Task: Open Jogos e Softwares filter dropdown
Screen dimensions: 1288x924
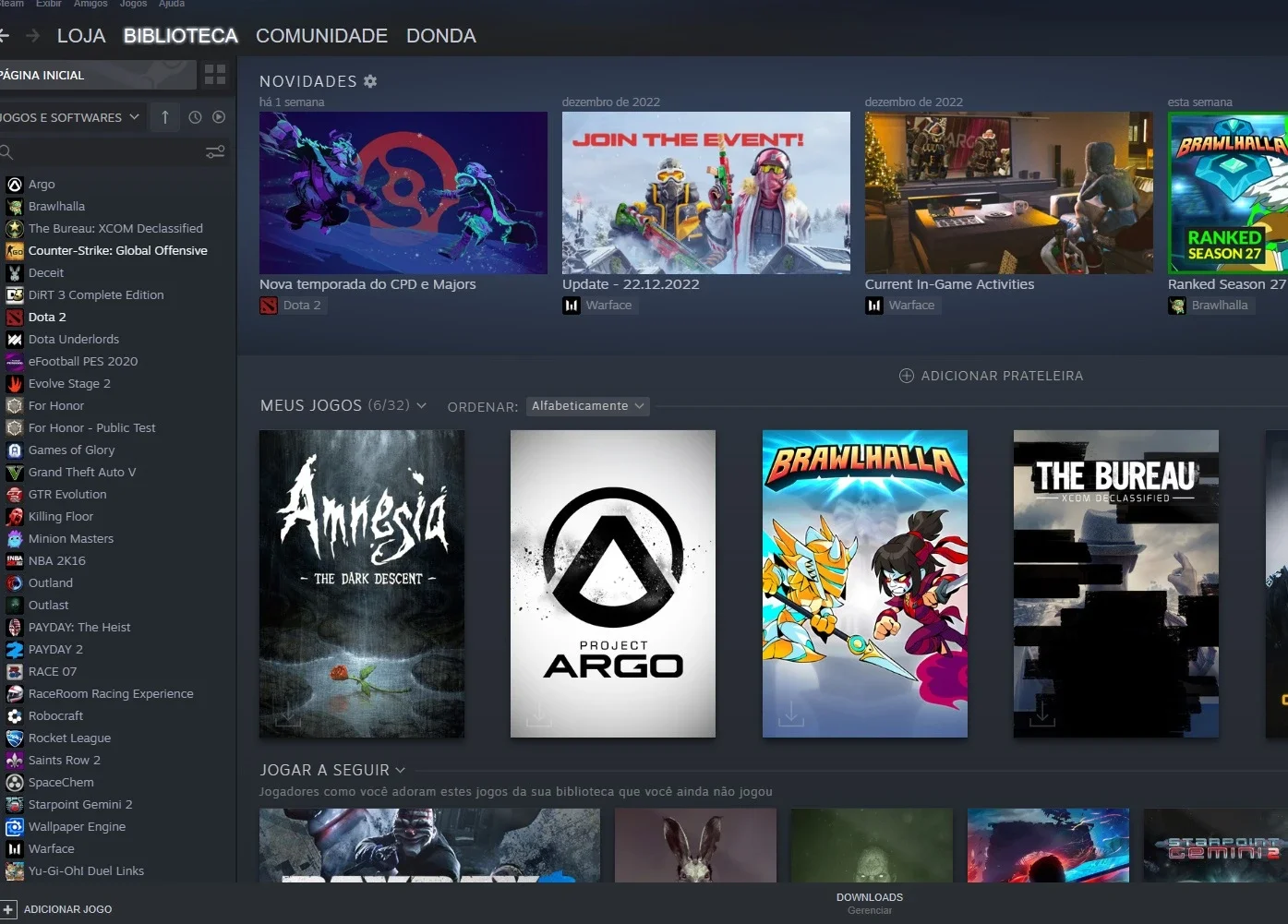Action: [x=71, y=117]
